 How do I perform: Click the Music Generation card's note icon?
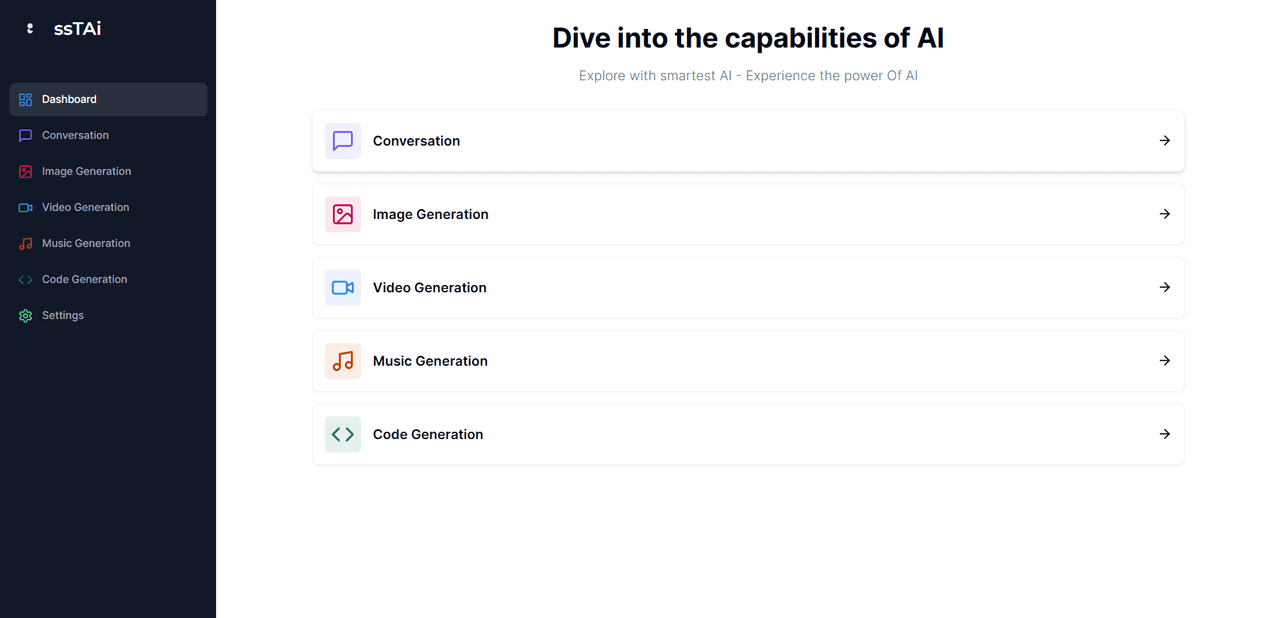point(343,361)
